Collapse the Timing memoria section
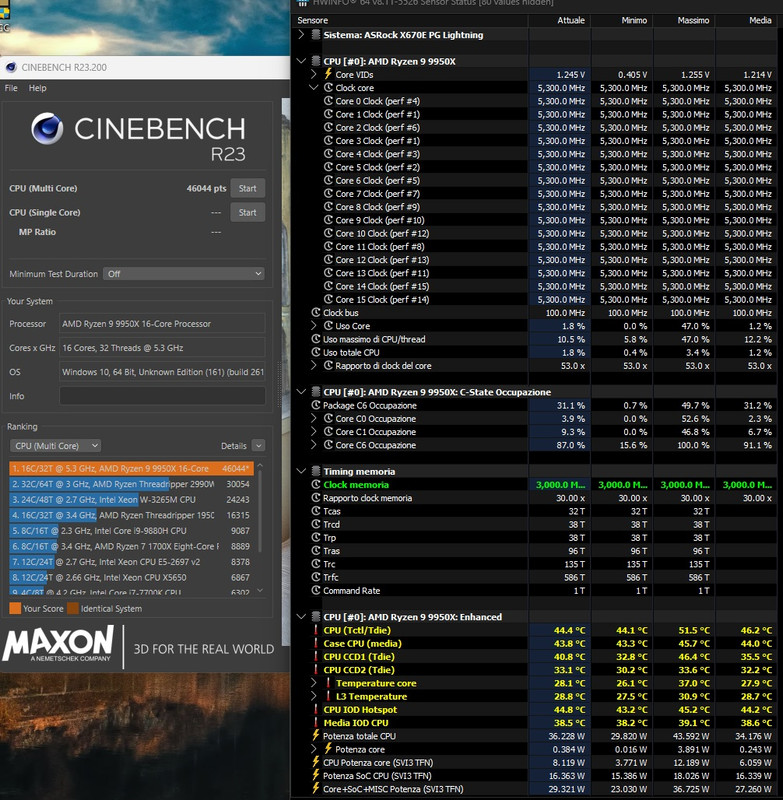The width and height of the screenshot is (783, 800). click(301, 471)
